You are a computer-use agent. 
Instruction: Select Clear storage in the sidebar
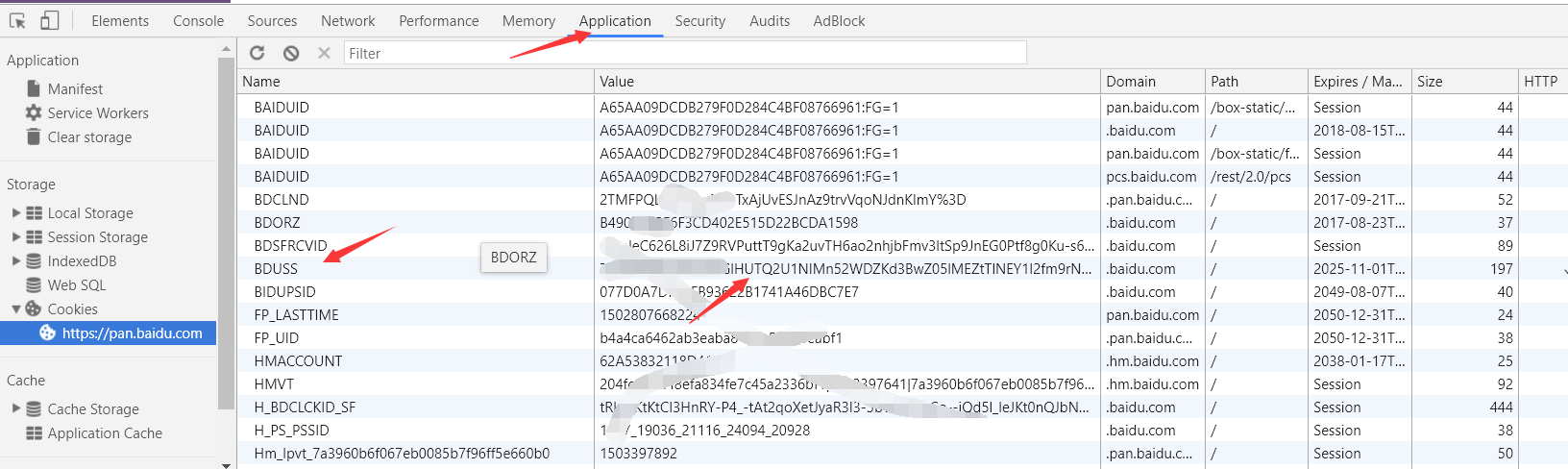(89, 136)
